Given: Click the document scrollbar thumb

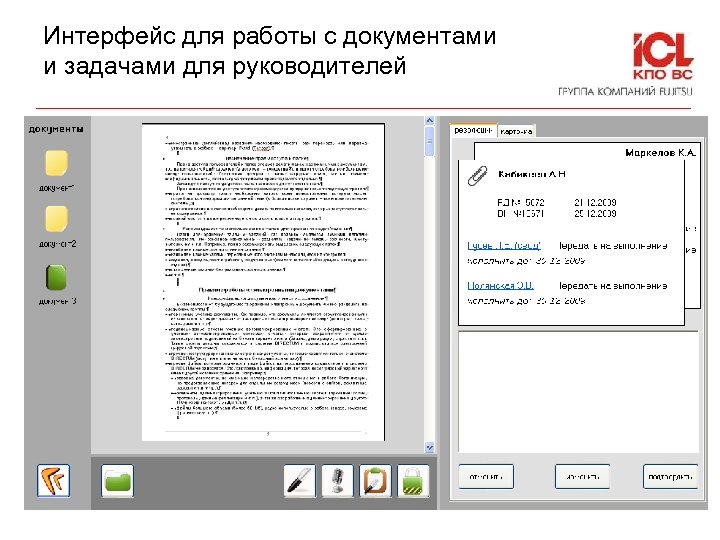Looking at the screenshot, I should coord(429,141).
